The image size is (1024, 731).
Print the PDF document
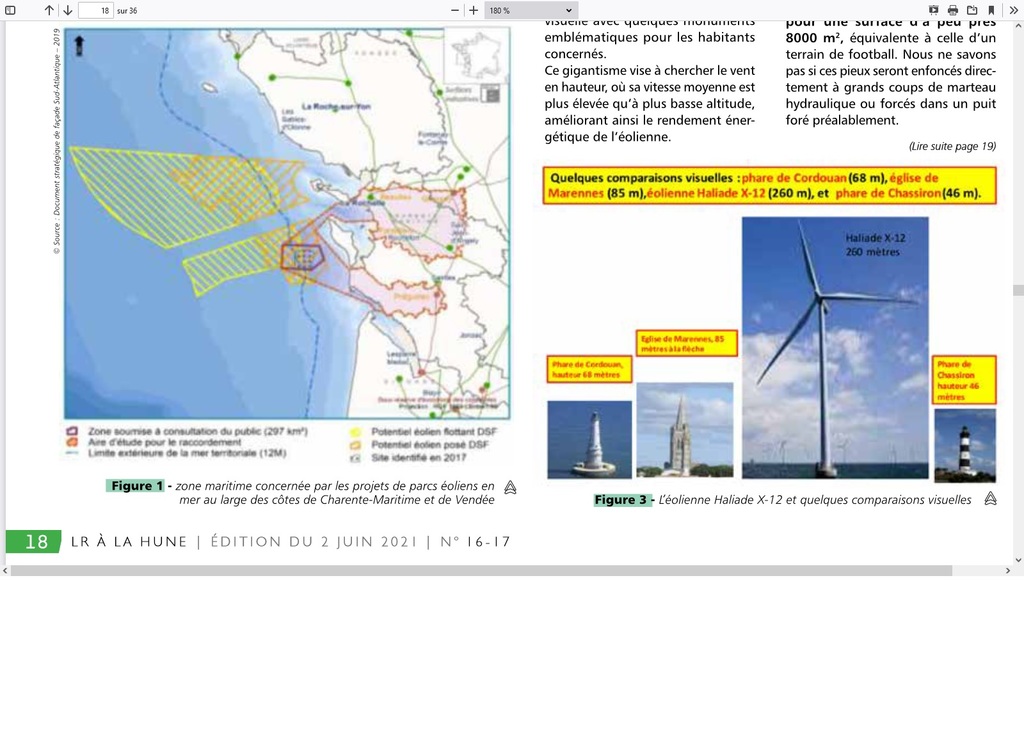[953, 10]
